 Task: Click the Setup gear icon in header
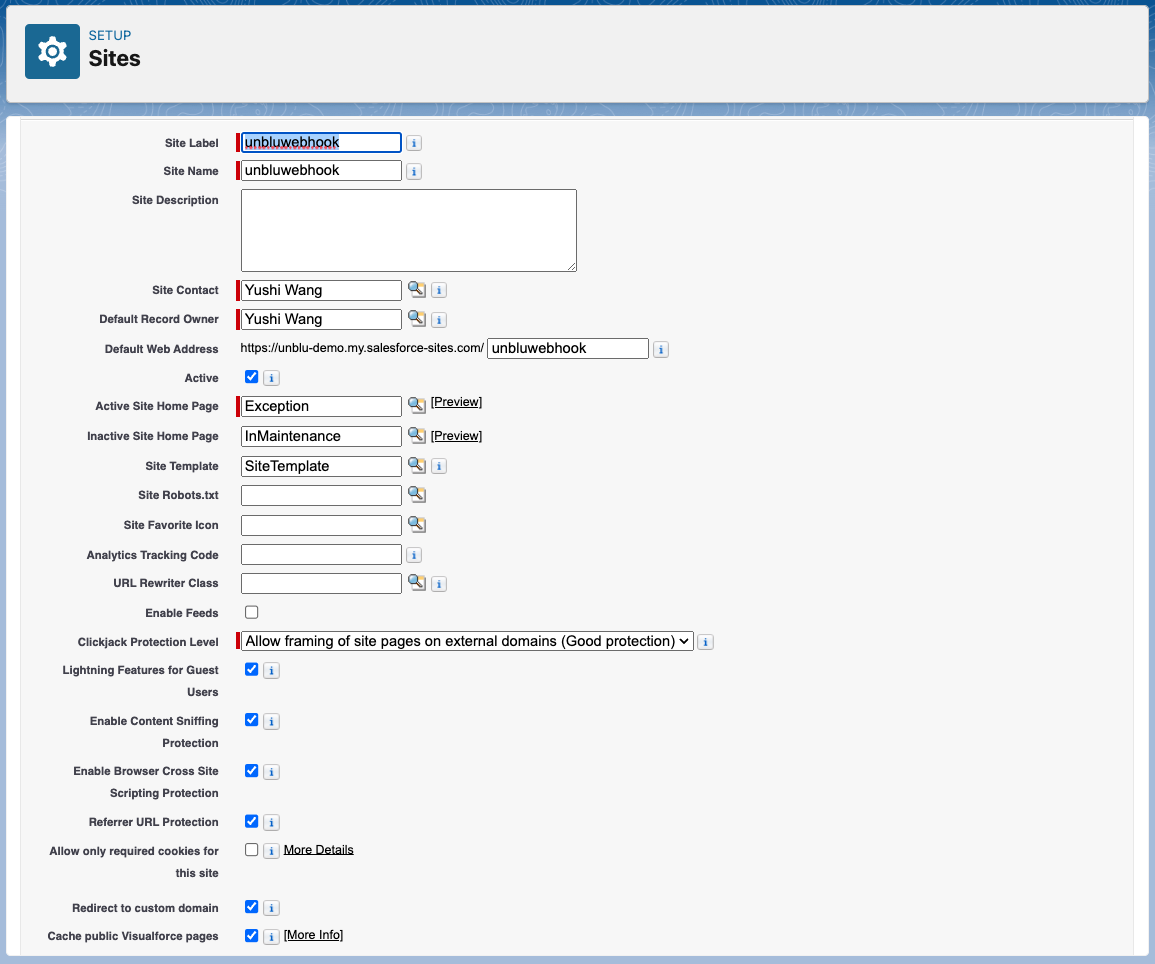(52, 50)
